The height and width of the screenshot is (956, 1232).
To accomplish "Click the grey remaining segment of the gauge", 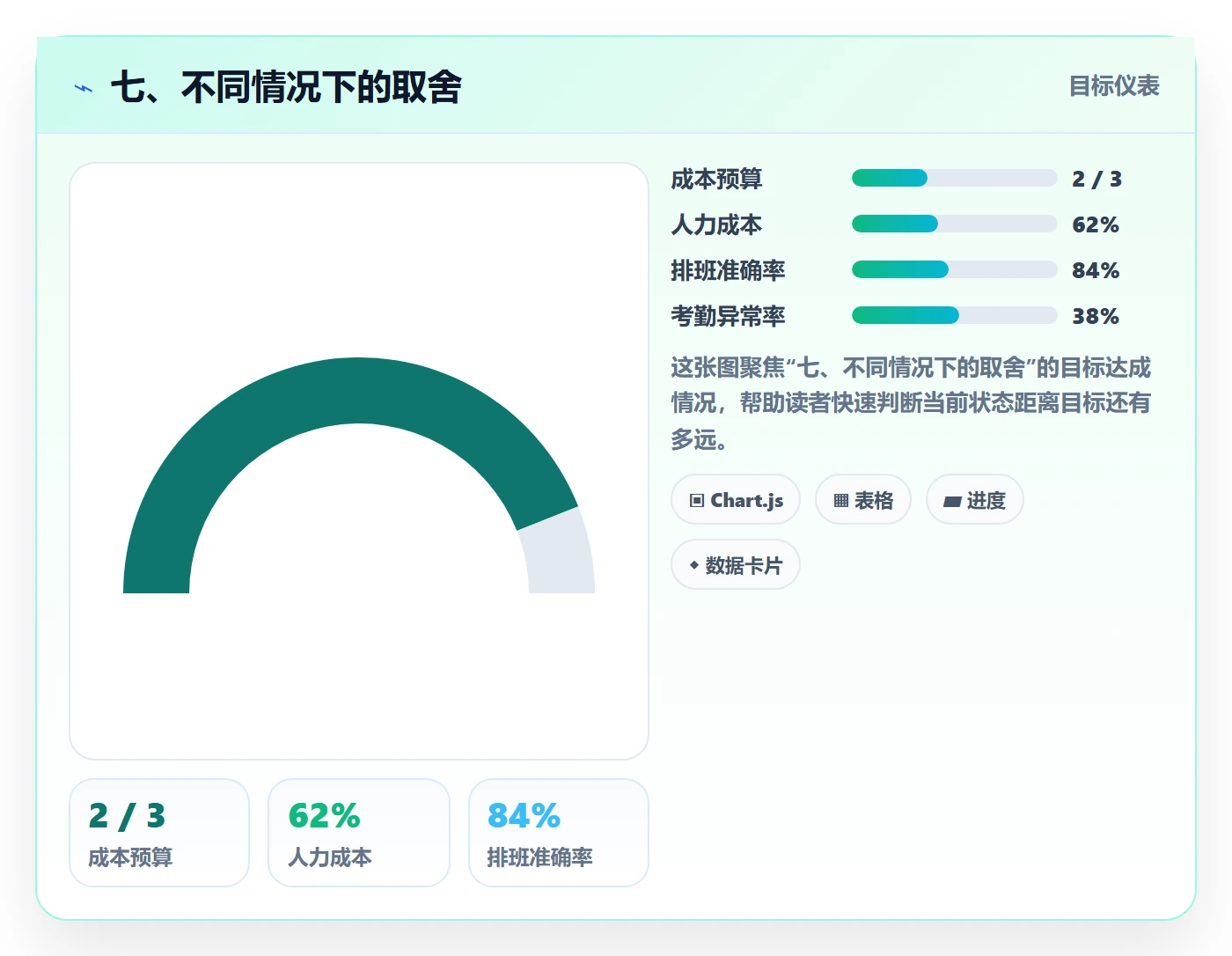I will coord(561,555).
